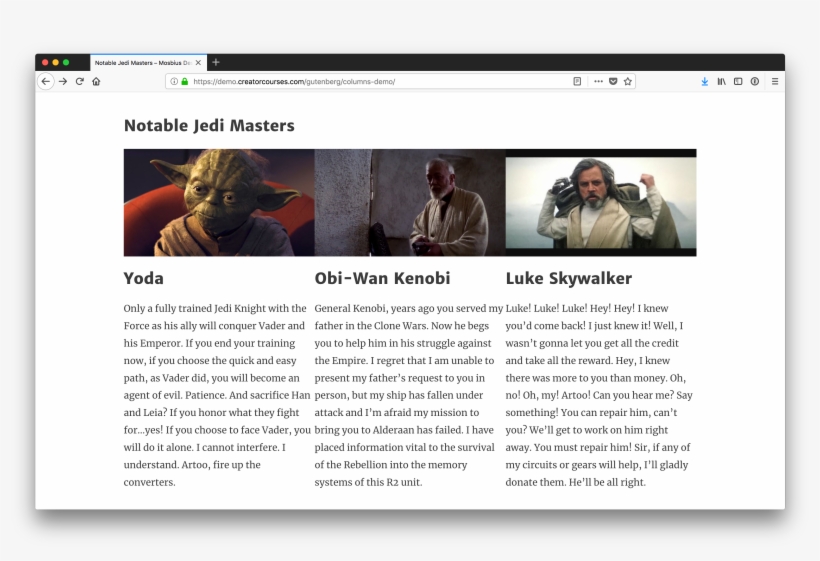Image resolution: width=820 pixels, height=561 pixels.
Task: Click the Obi-Wan Kenobi heading
Action: [x=382, y=278]
